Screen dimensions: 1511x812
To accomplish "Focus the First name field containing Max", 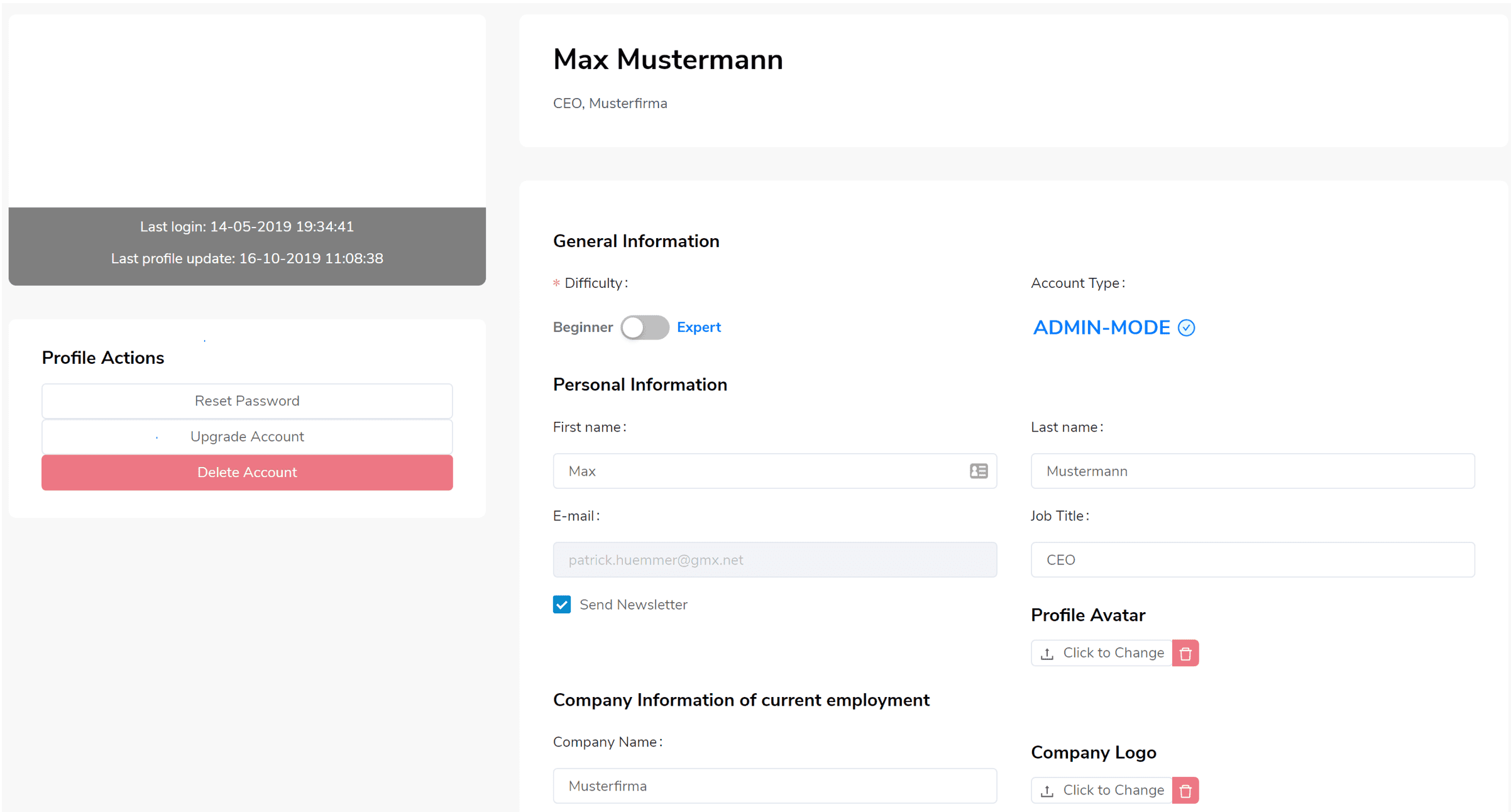I will [774, 471].
